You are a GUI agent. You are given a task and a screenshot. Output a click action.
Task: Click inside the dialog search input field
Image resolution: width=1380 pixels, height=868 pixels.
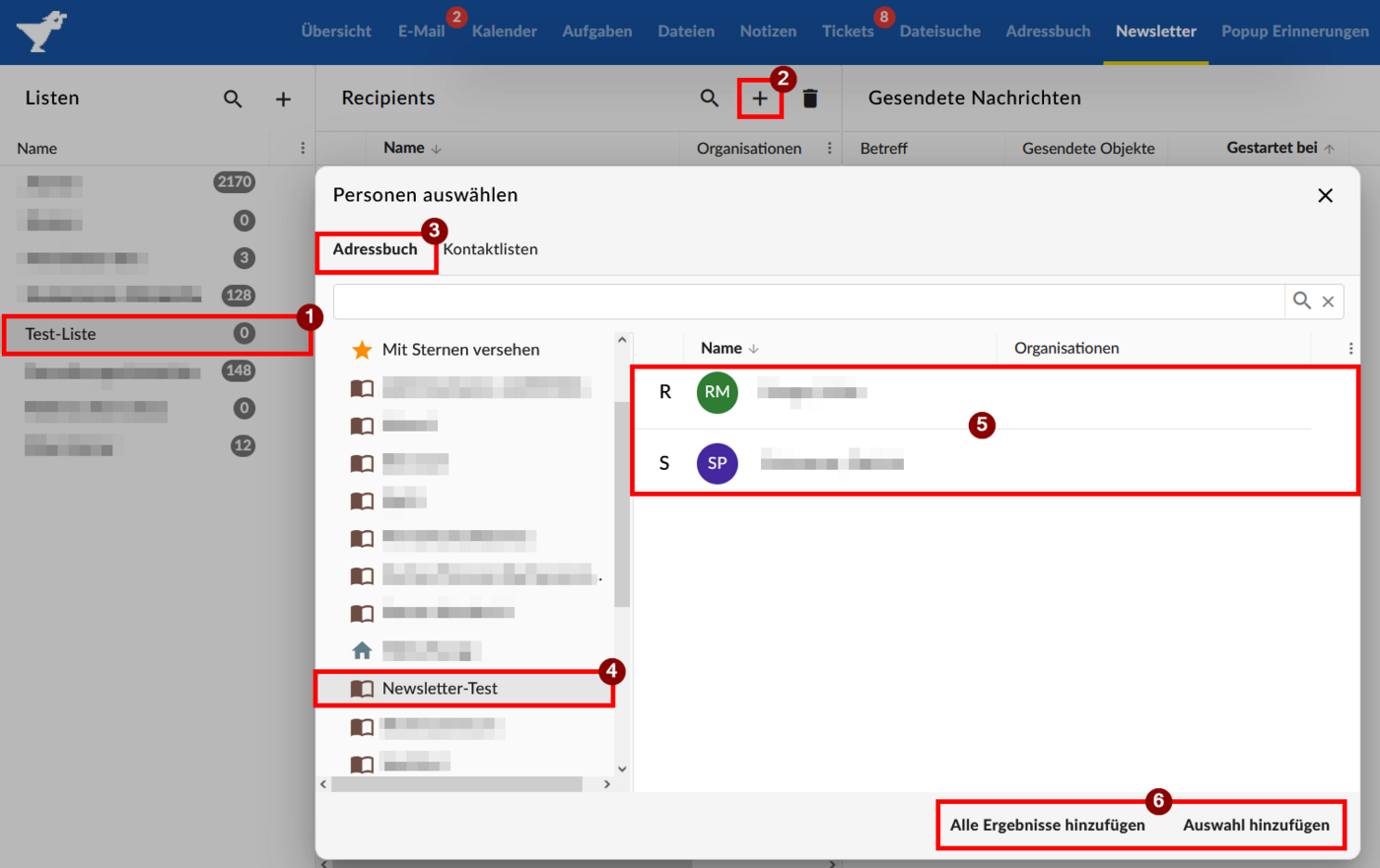pos(808,300)
